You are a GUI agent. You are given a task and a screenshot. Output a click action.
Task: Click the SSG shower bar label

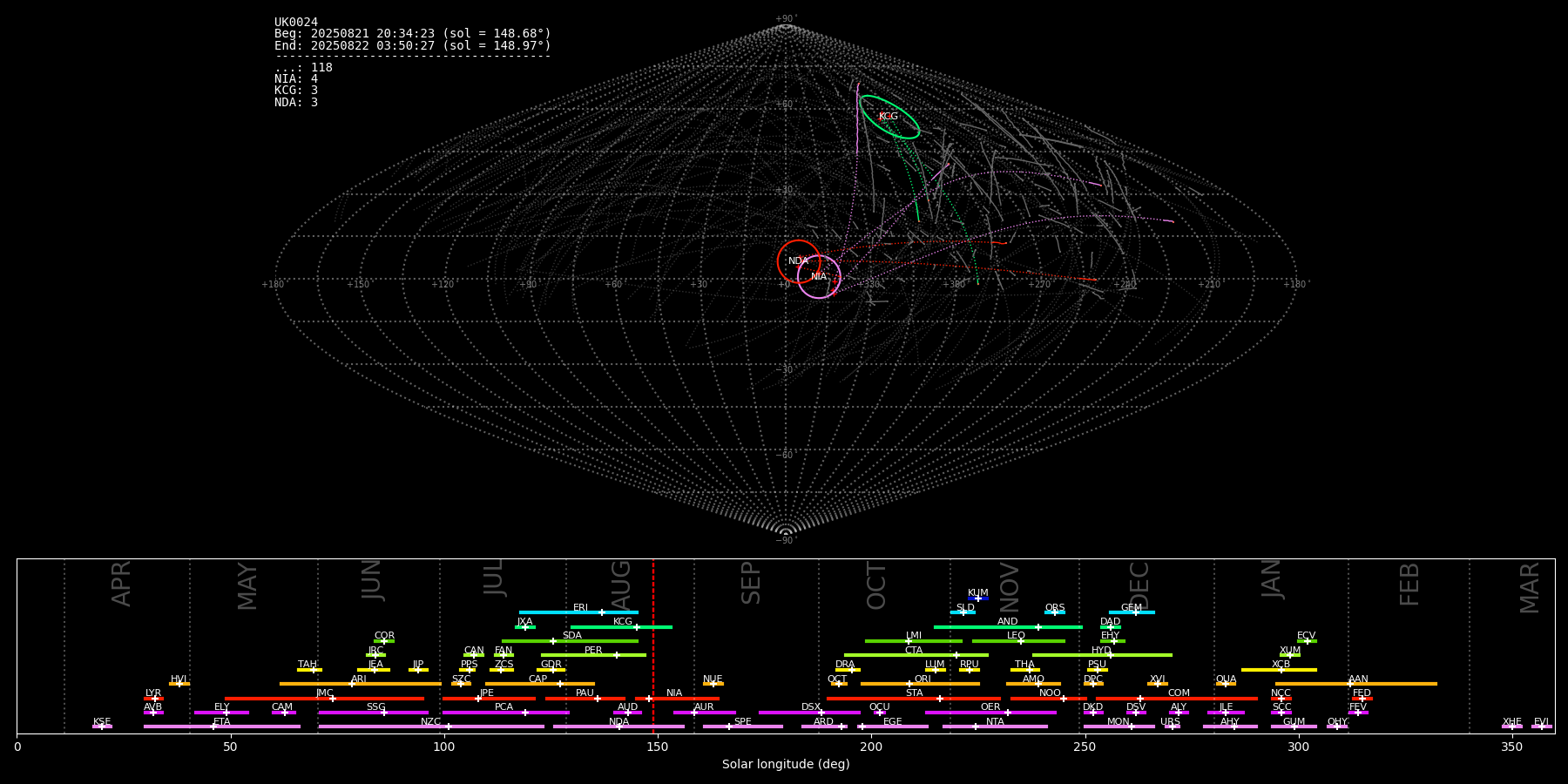tap(375, 707)
